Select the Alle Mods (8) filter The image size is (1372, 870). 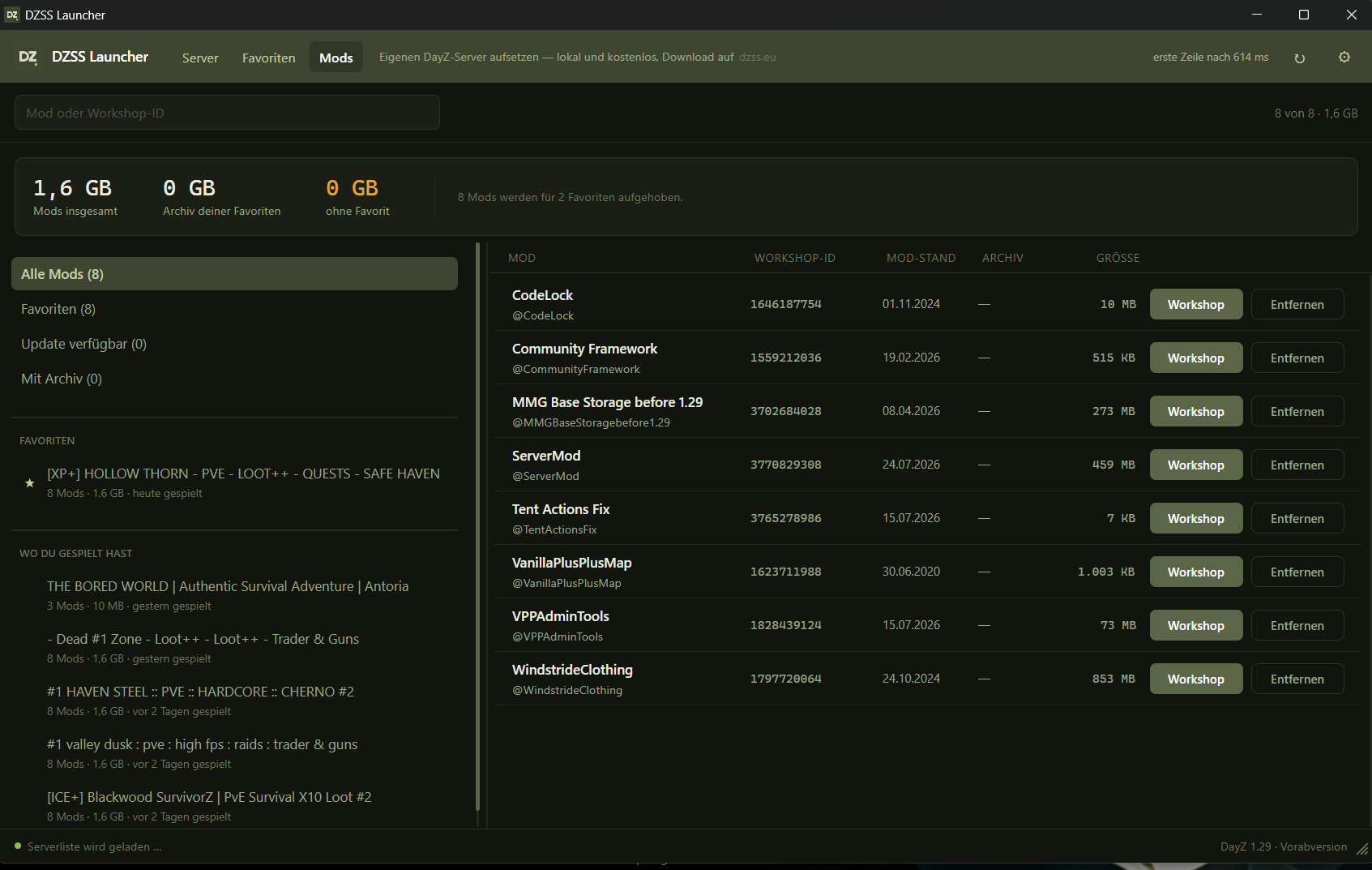(234, 274)
